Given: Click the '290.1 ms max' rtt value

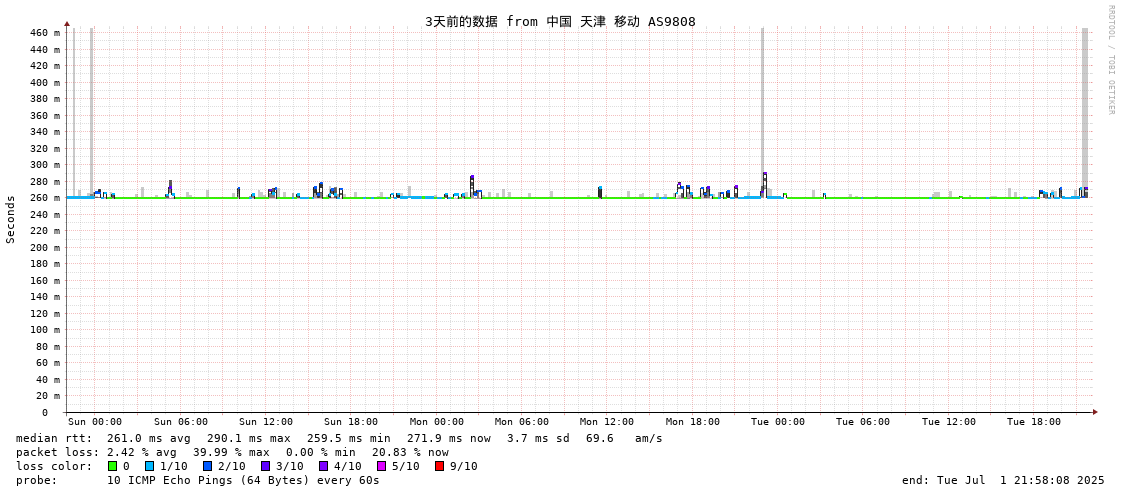Looking at the screenshot, I should tap(250, 438).
